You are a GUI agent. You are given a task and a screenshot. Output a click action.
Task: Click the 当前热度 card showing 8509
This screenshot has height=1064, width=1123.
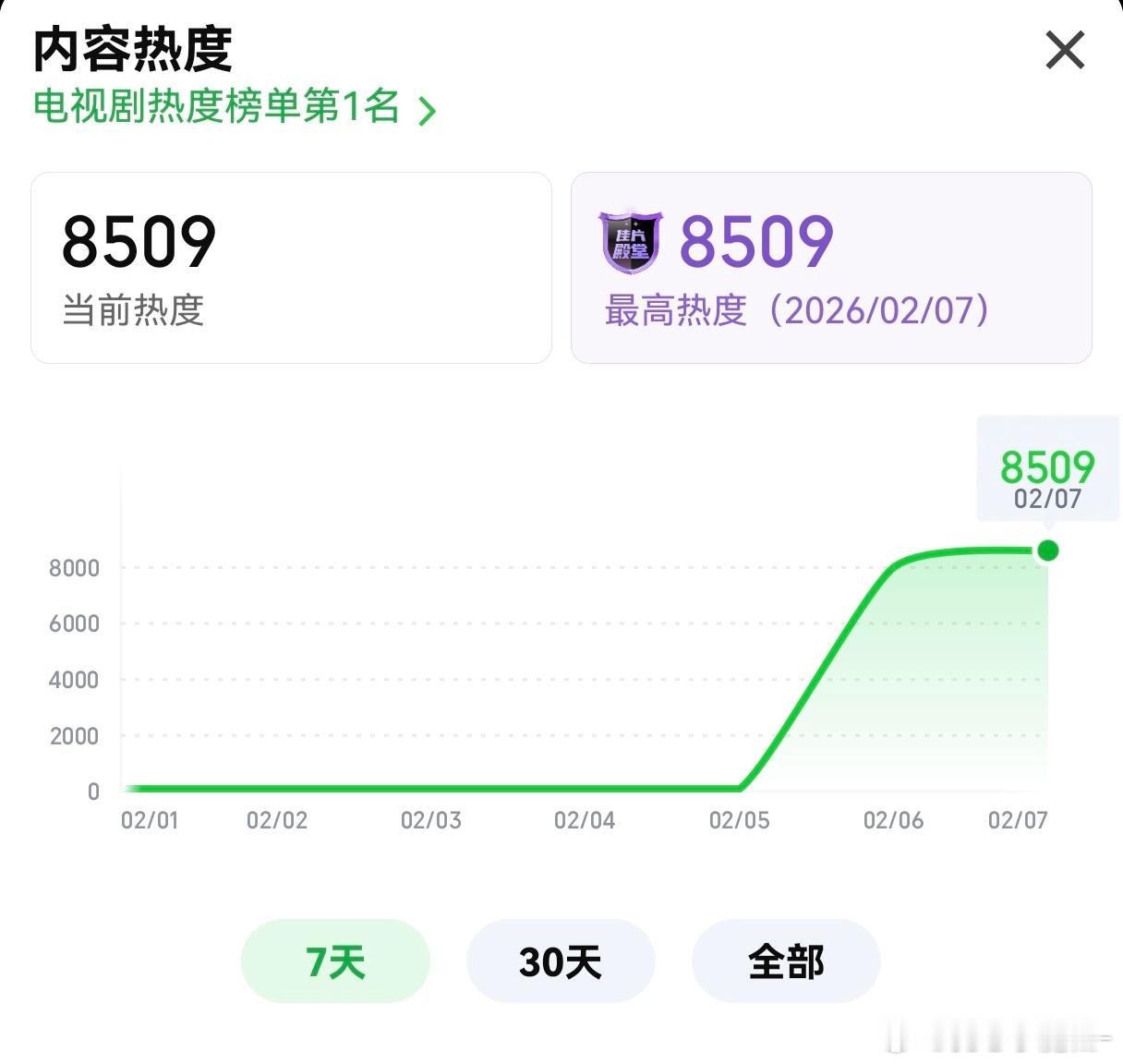pos(290,267)
